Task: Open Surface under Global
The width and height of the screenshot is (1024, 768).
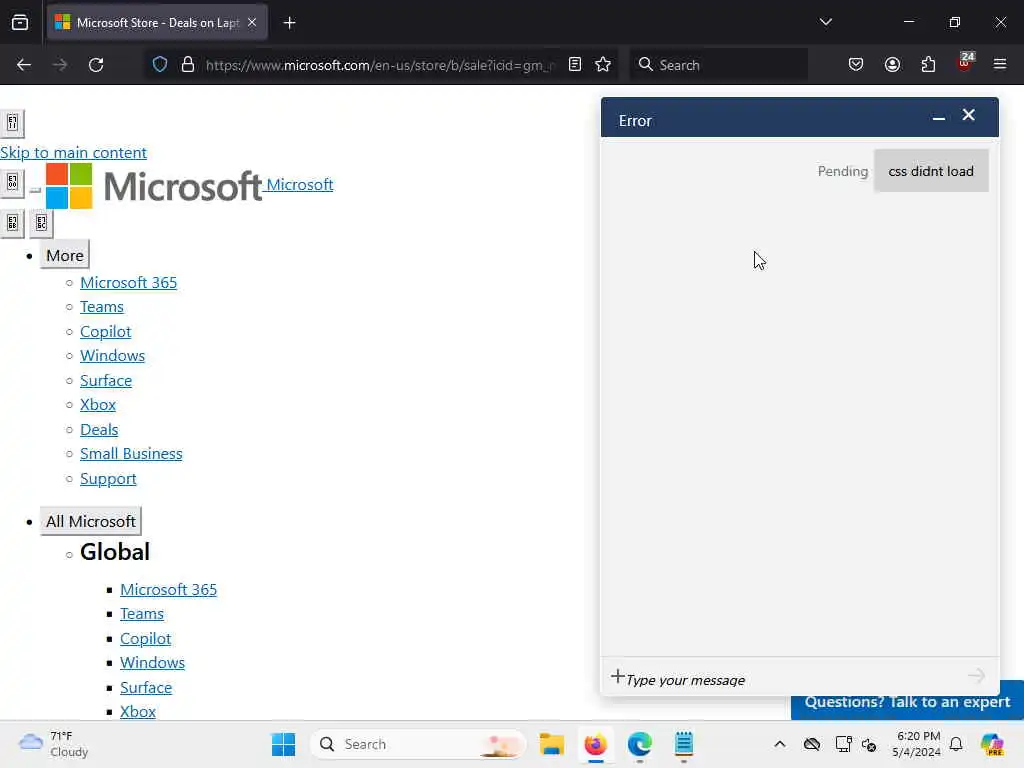Action: tap(146, 688)
